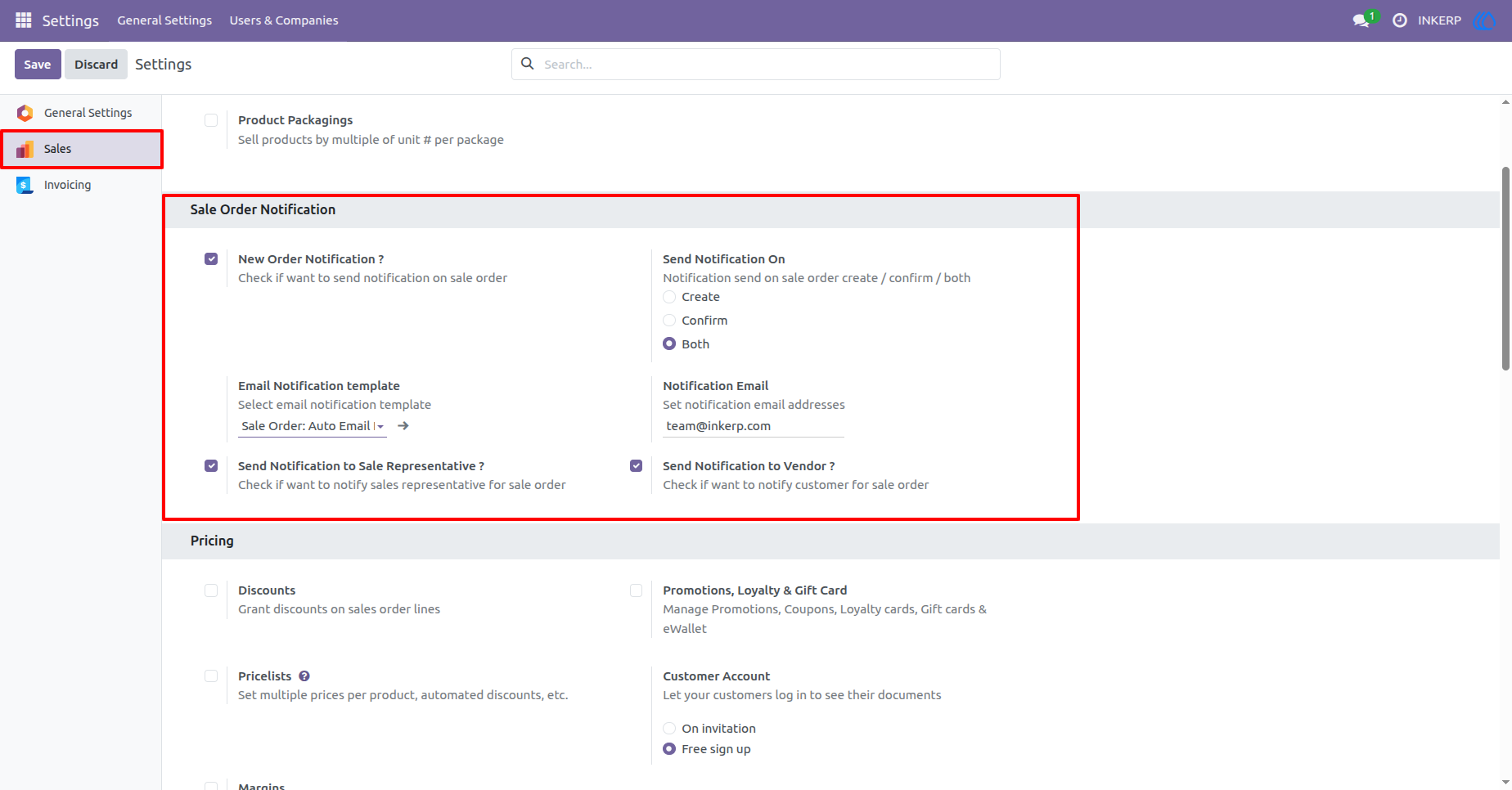
Task: Click the Discard button
Action: [97, 64]
